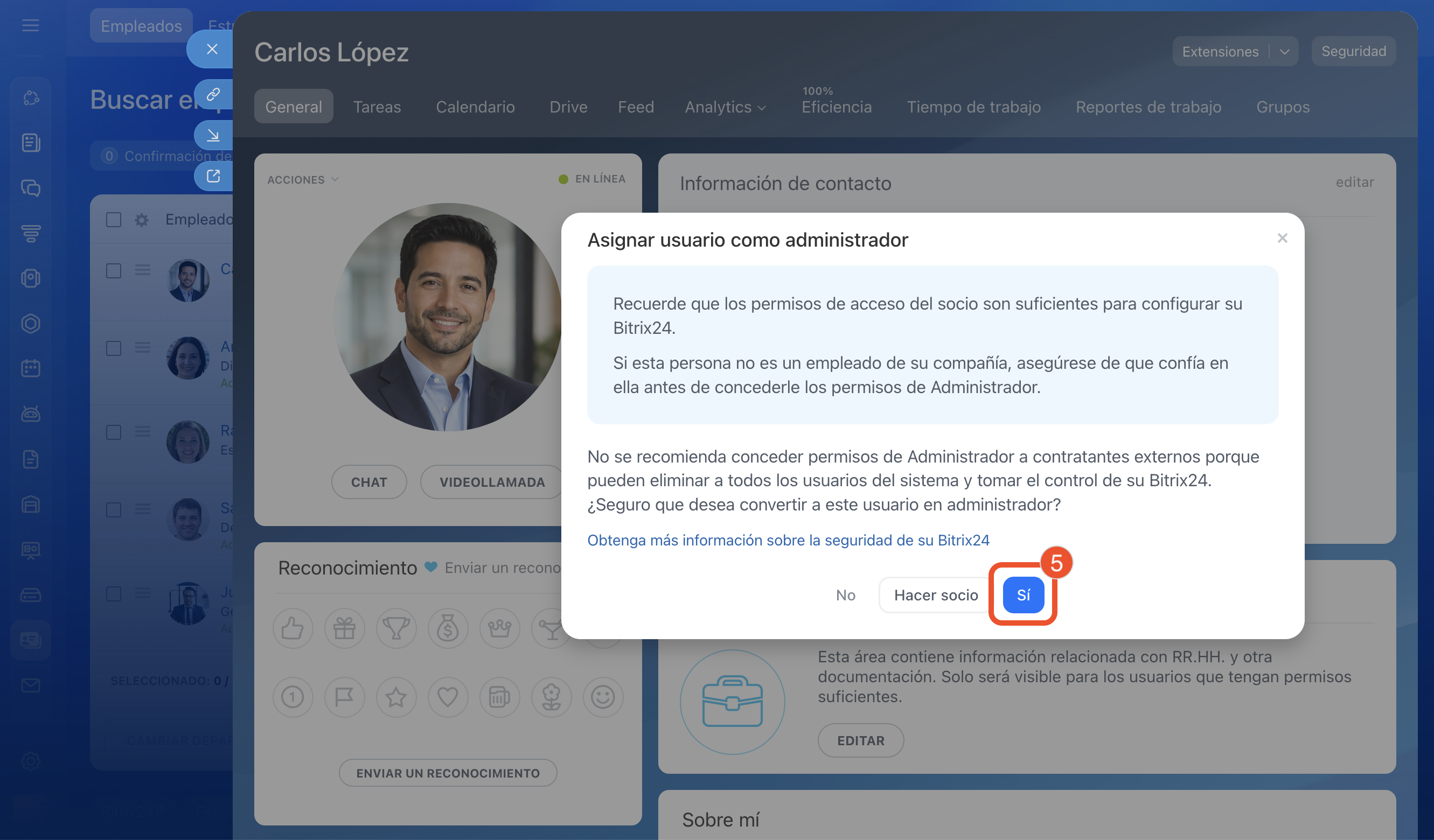Select the star recognition icon

(396, 697)
